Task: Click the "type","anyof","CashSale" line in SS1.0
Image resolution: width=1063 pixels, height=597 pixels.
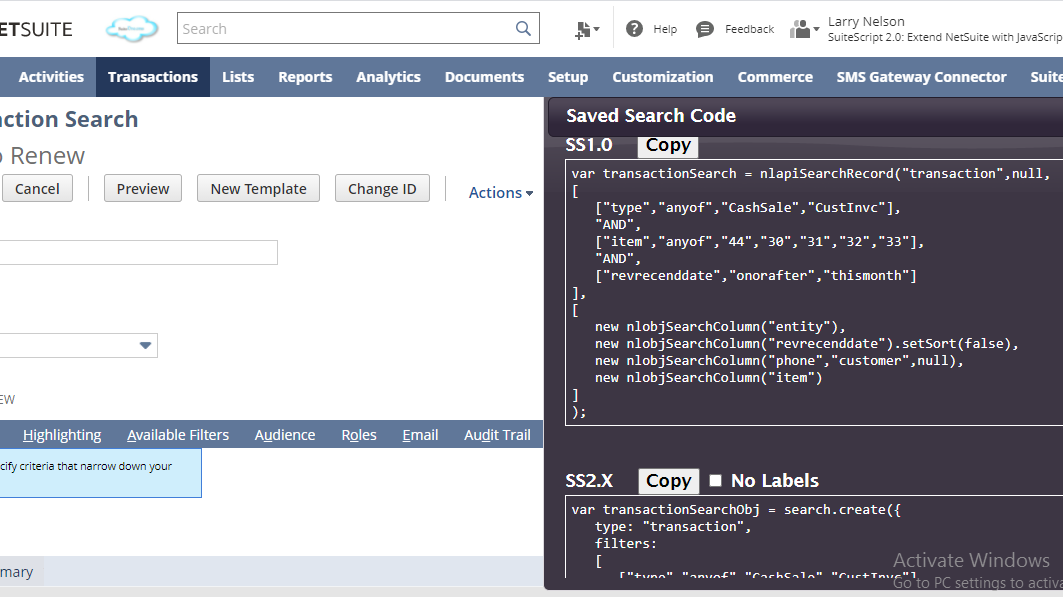Action: (748, 208)
